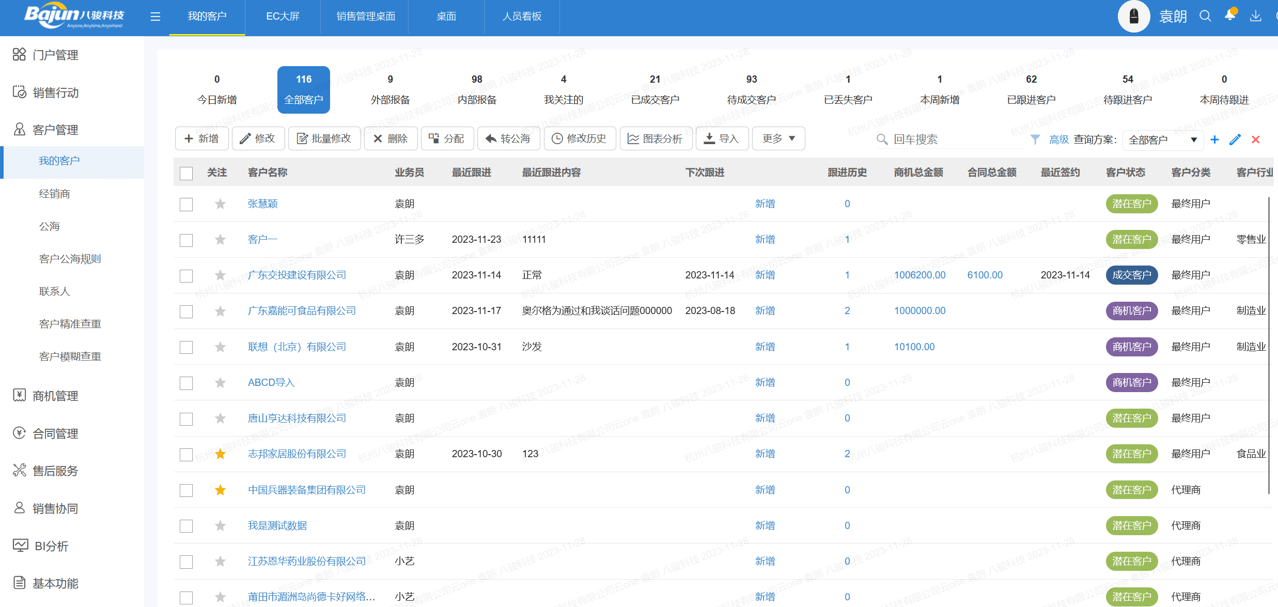The width and height of the screenshot is (1278, 607).
Task: Open the global search magnifier icon
Action: 1204,16
